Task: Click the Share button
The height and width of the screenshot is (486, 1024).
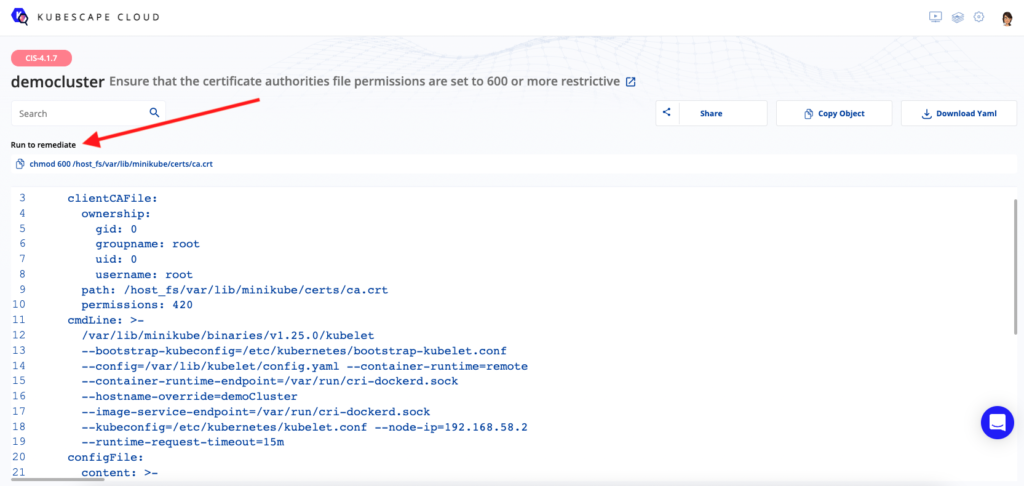Action: click(711, 113)
